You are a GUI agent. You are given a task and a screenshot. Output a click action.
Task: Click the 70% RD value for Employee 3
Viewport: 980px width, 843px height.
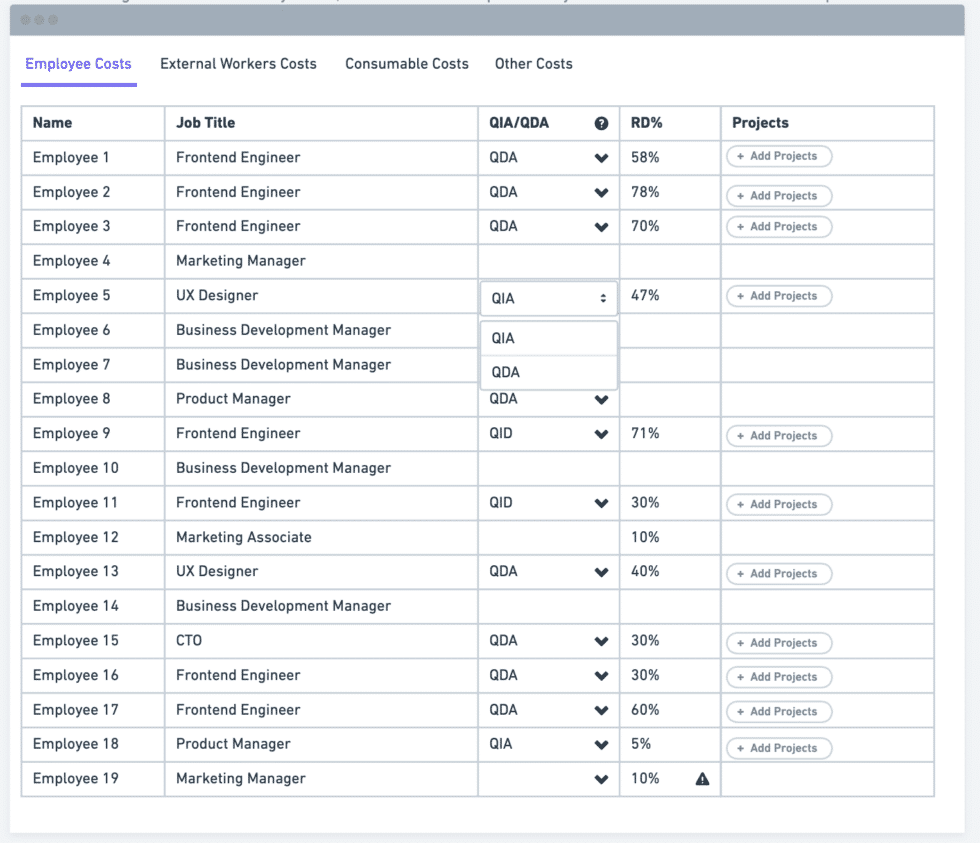click(645, 226)
